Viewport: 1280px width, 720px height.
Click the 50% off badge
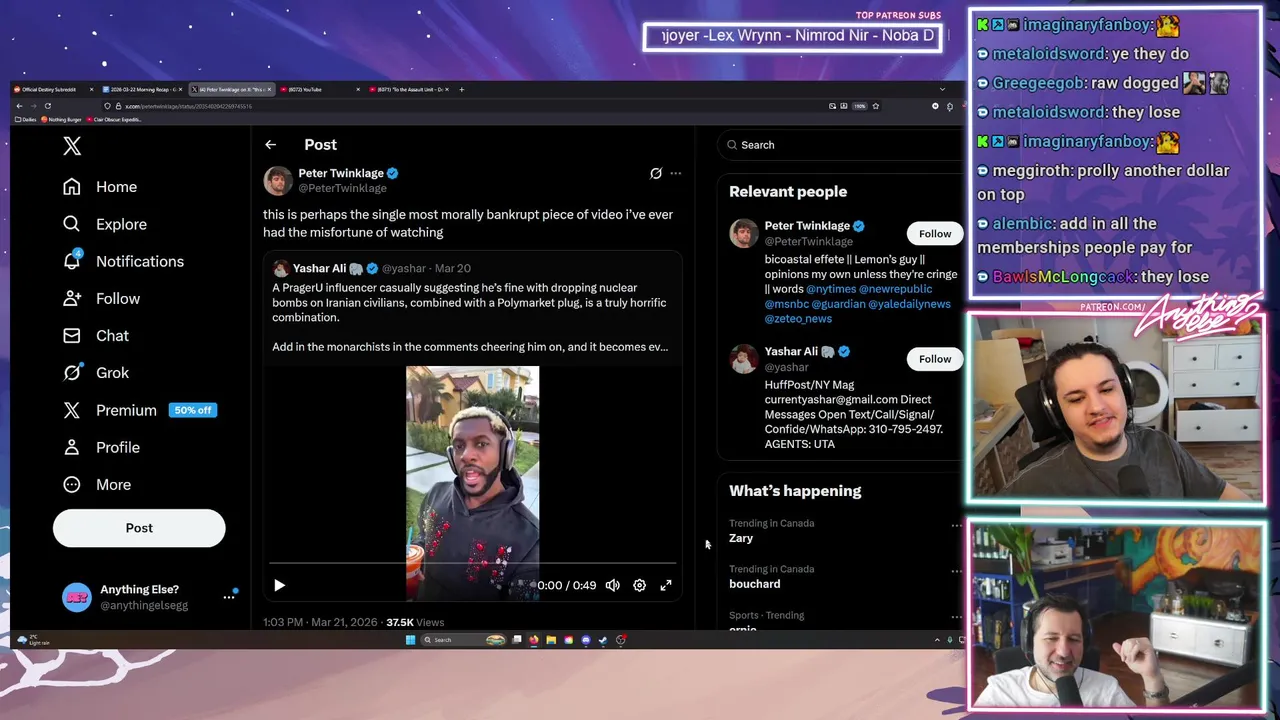tap(193, 410)
